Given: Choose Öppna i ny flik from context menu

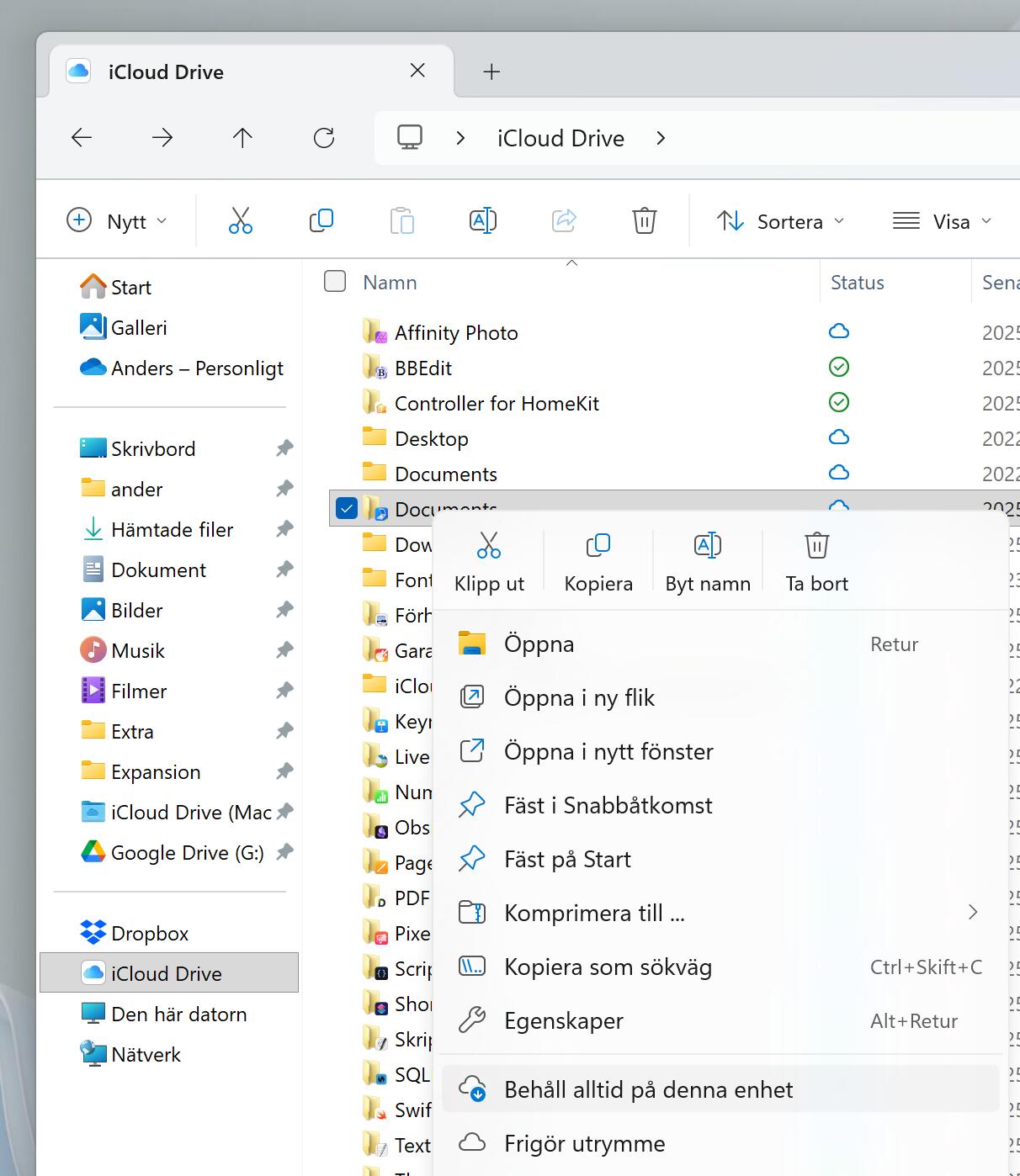Looking at the screenshot, I should point(579,697).
